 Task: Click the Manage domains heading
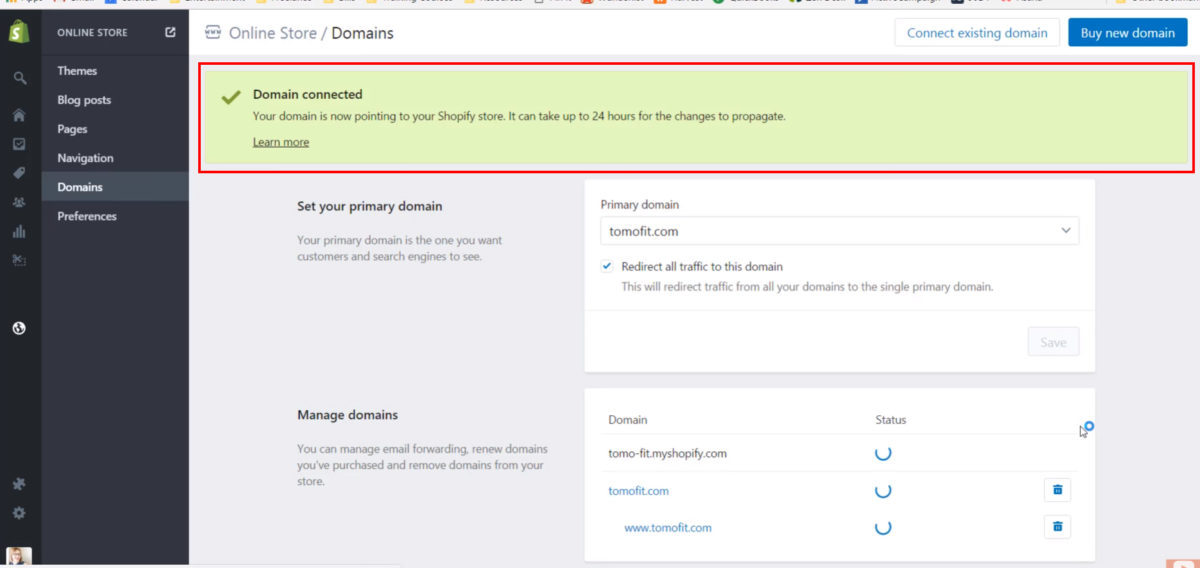347,415
